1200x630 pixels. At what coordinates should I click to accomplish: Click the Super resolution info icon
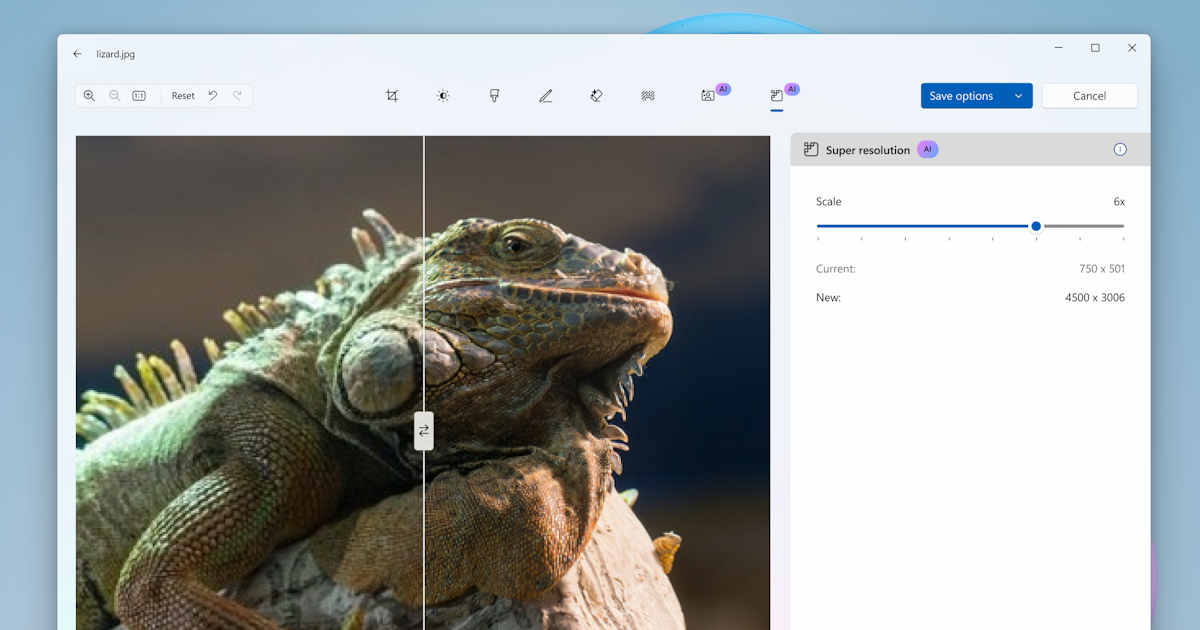[1119, 149]
